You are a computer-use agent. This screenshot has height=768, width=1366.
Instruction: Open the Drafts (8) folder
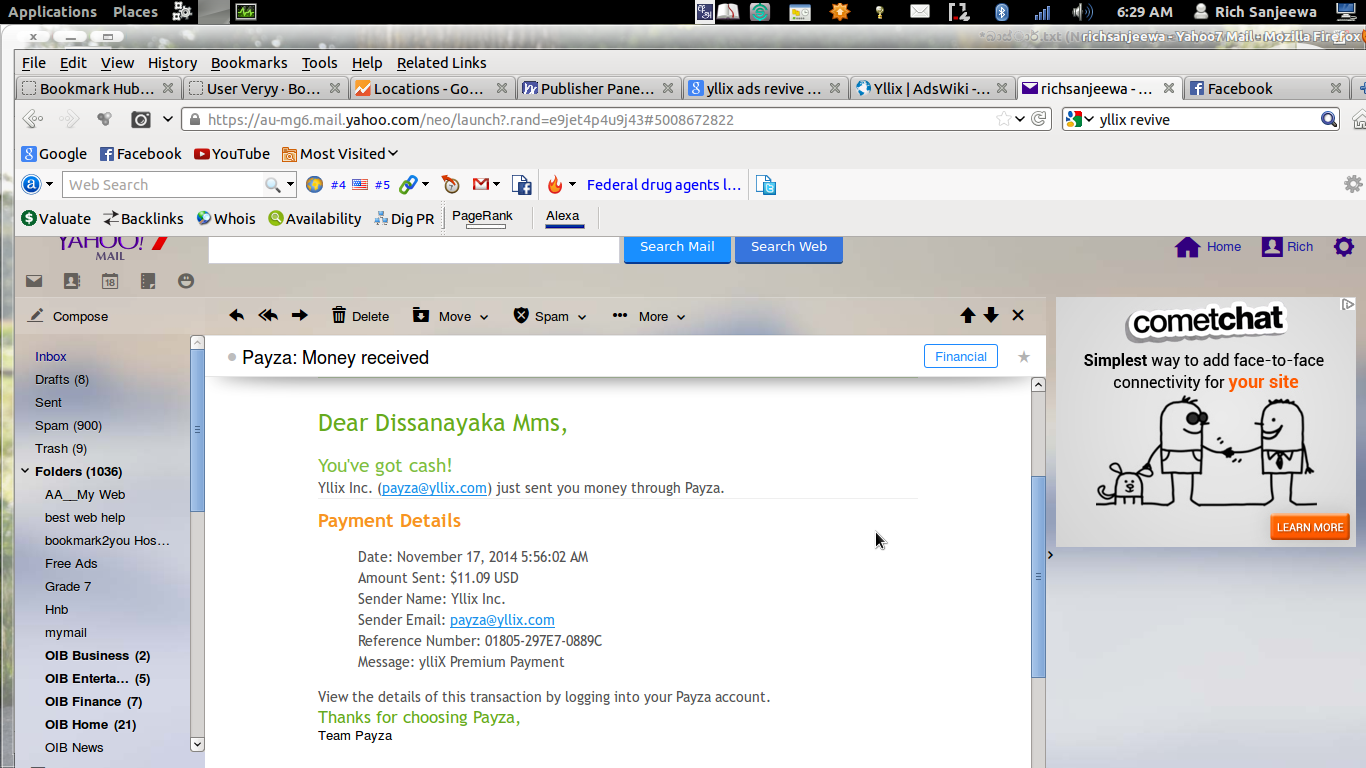click(62, 380)
